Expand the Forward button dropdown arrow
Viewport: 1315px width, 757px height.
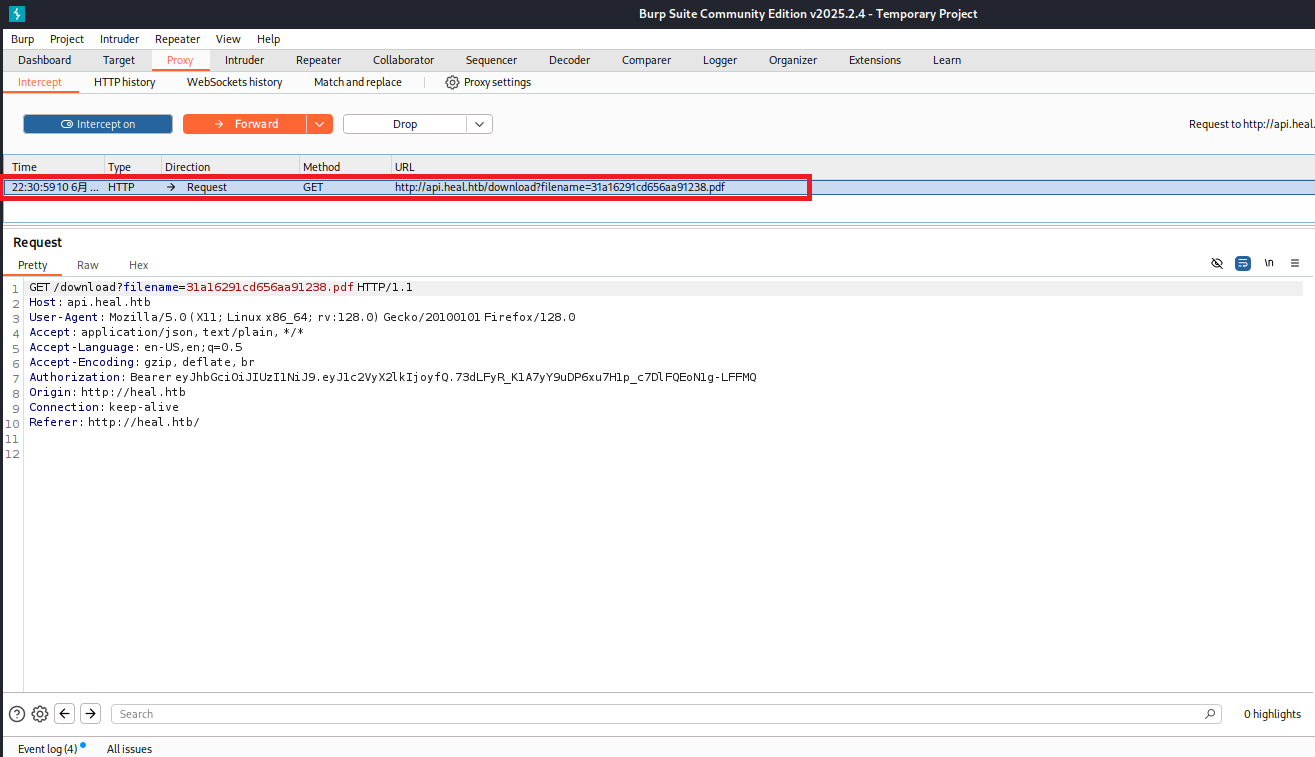pyautogui.click(x=319, y=124)
